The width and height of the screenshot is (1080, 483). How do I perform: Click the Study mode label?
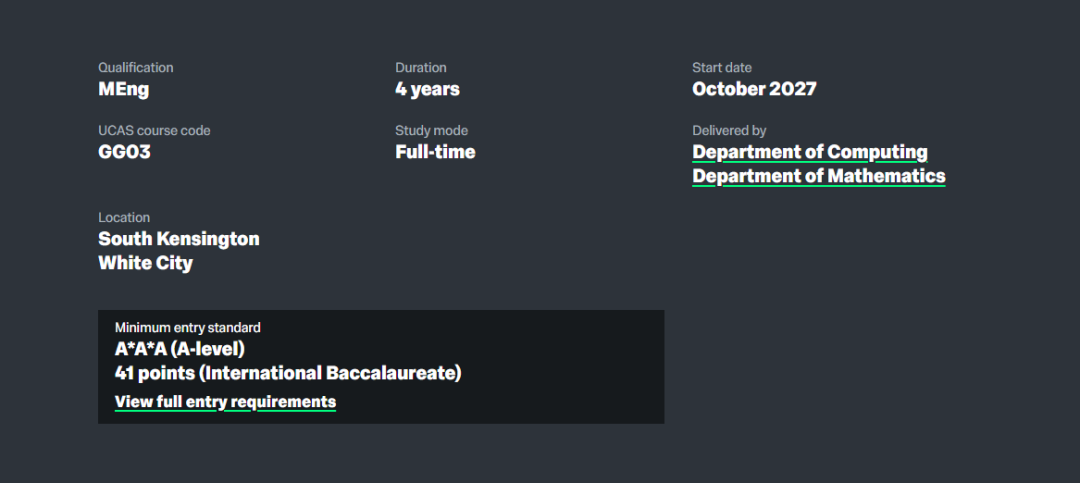[431, 131]
